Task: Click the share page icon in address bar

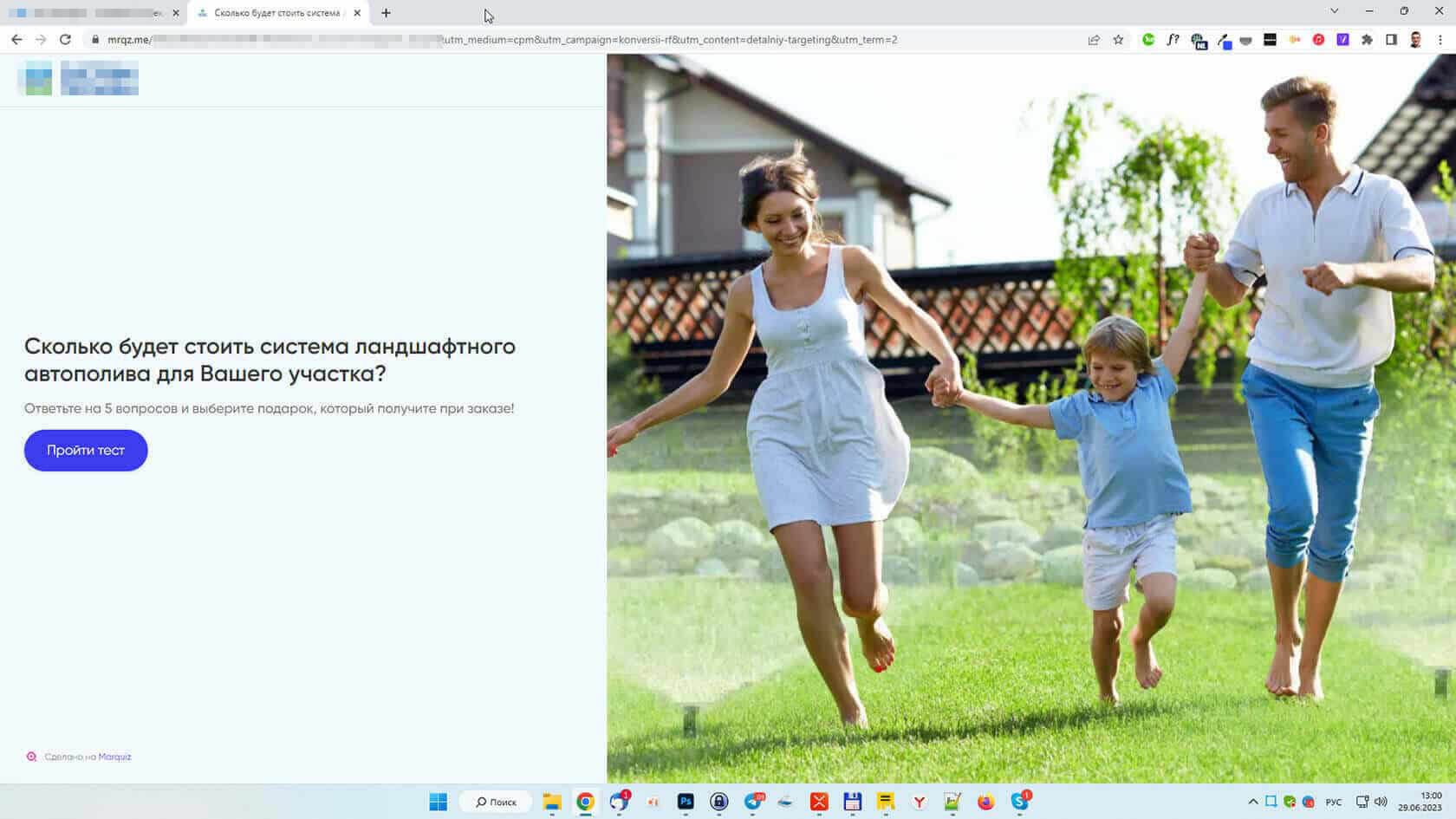Action: click(x=1094, y=39)
